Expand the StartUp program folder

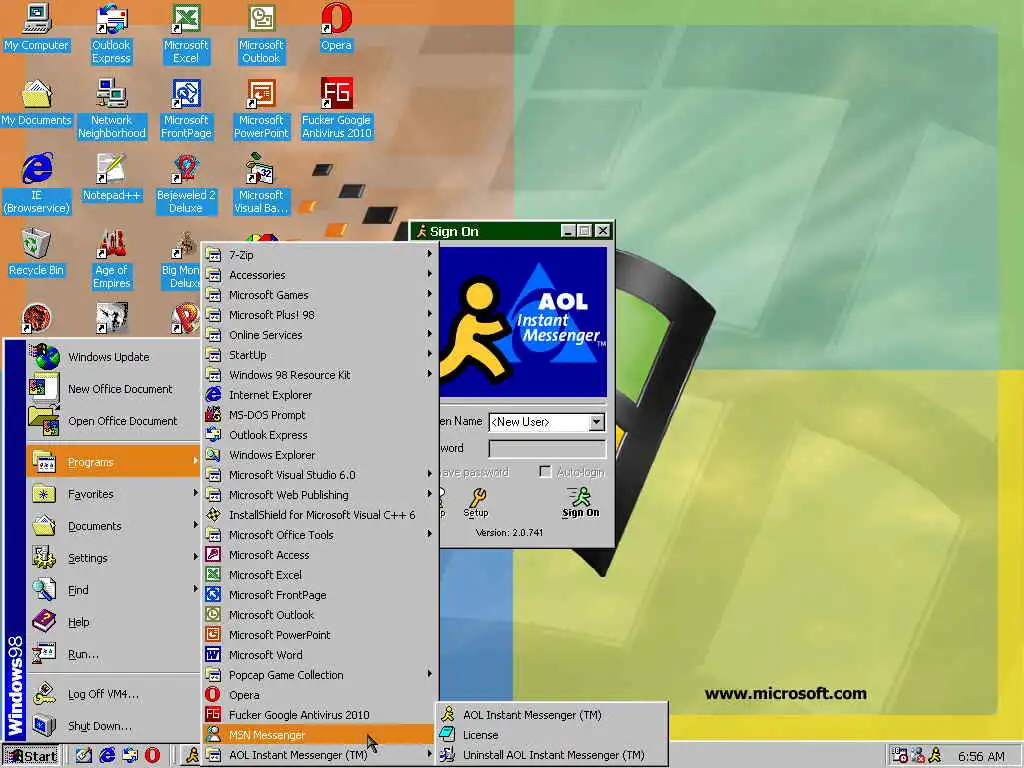pyautogui.click(x=319, y=355)
